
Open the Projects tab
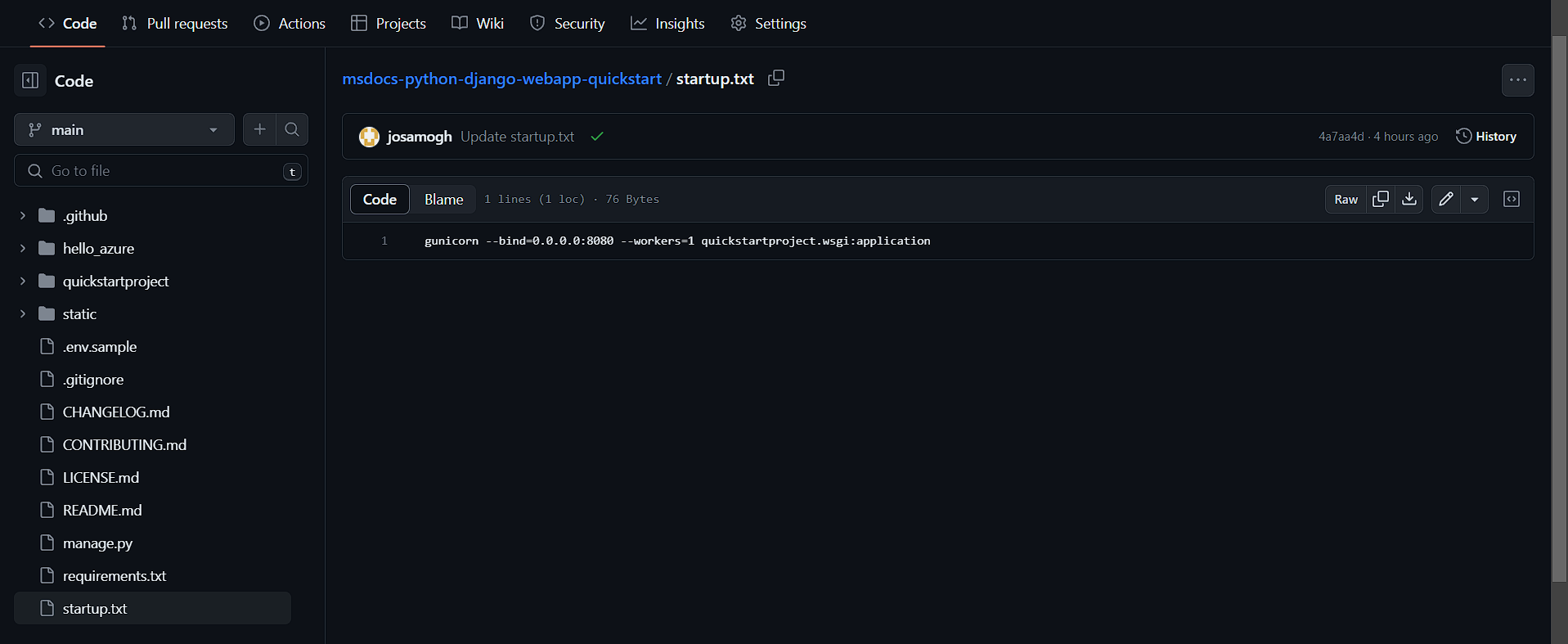[389, 24]
